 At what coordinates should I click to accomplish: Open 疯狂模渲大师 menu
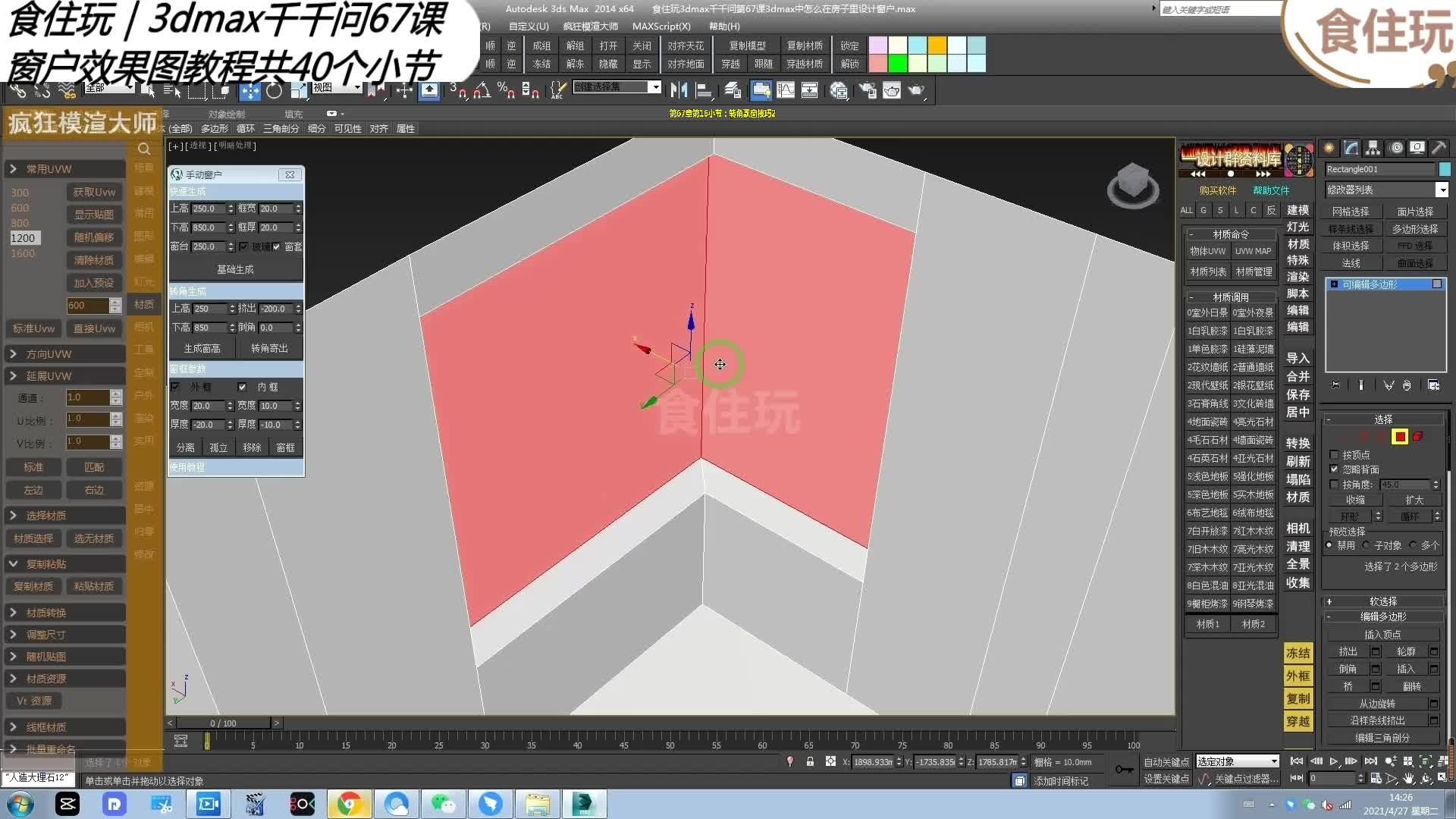tap(590, 27)
